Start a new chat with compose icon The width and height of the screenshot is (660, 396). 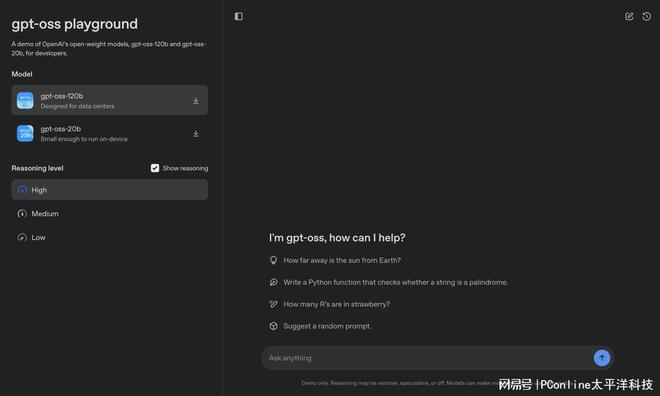click(x=629, y=16)
